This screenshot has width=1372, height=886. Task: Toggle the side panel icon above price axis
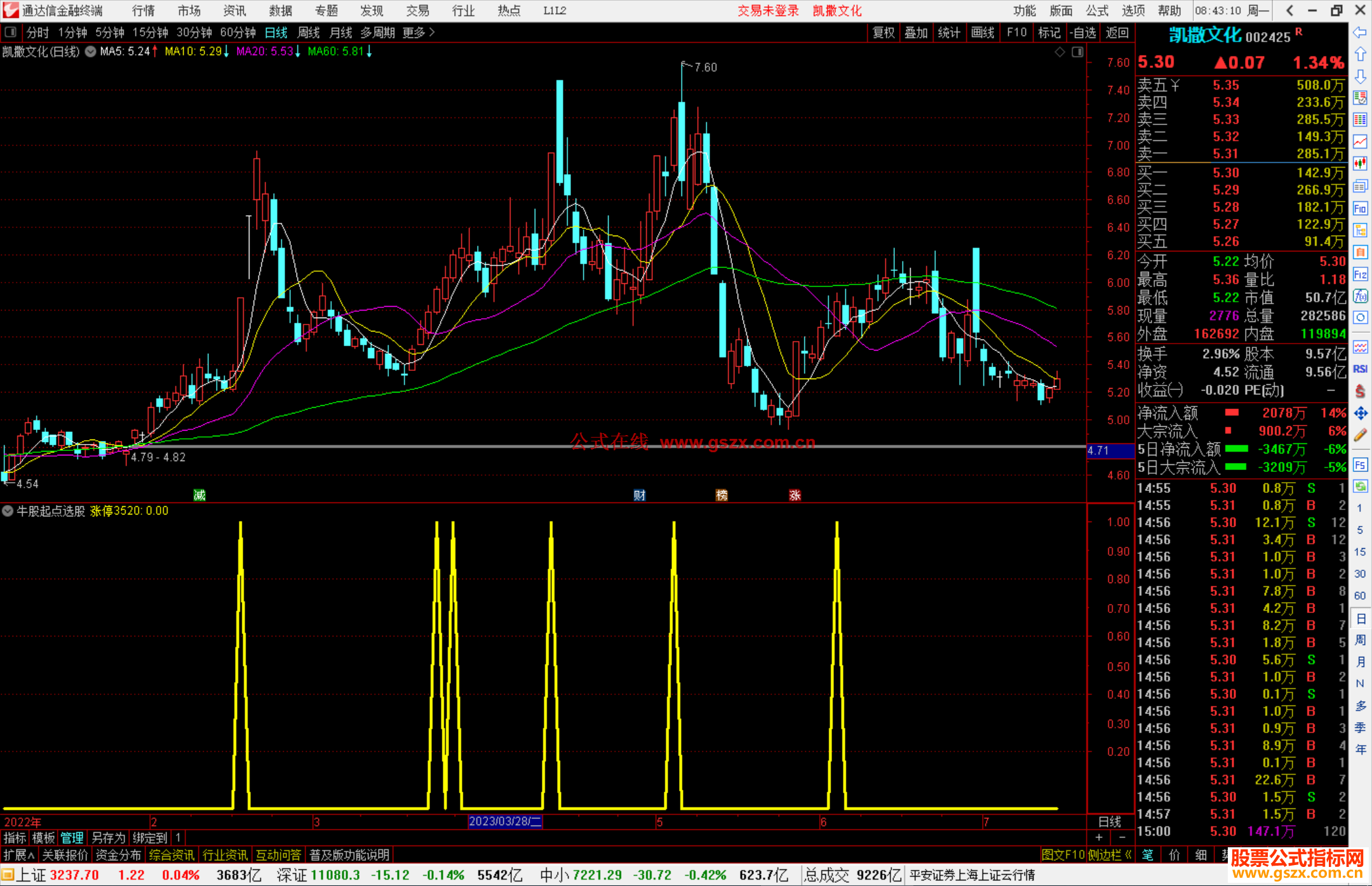point(1077,52)
